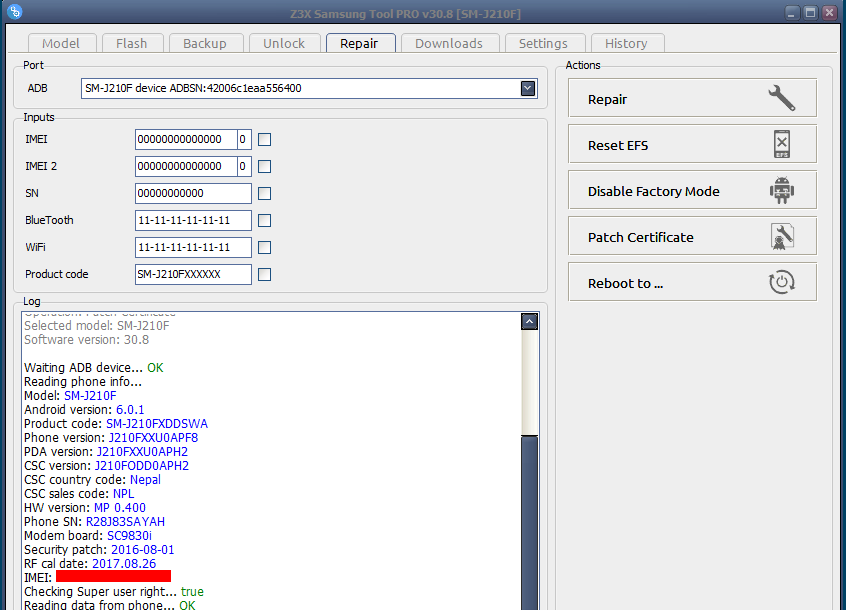846x610 pixels.
Task: Maximize the Z3X Samsung Tool window
Action: [x=810, y=12]
